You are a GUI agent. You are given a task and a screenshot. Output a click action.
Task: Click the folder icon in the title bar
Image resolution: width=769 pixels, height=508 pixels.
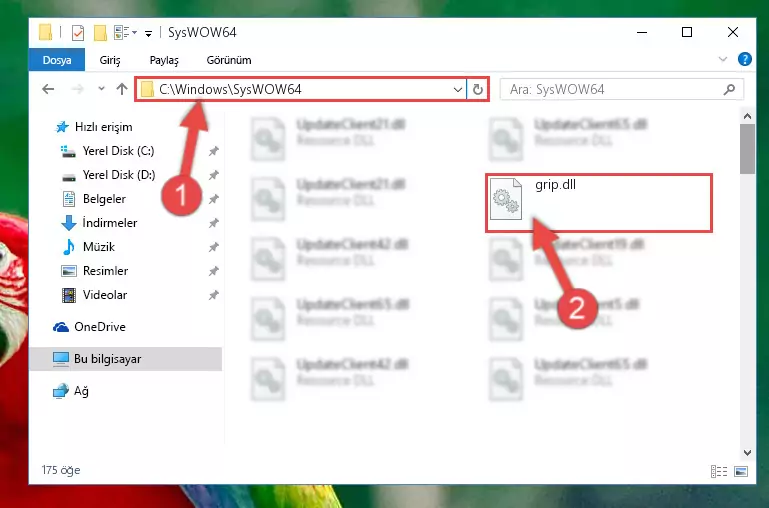pyautogui.click(x=45, y=33)
